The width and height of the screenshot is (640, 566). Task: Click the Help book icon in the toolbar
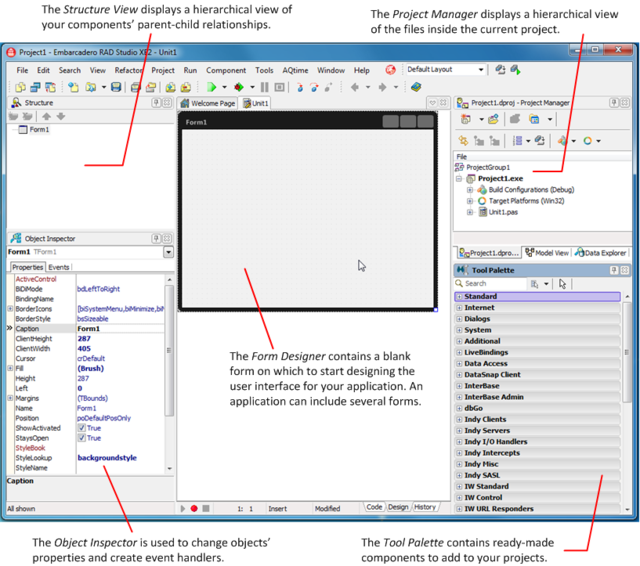click(x=416, y=87)
